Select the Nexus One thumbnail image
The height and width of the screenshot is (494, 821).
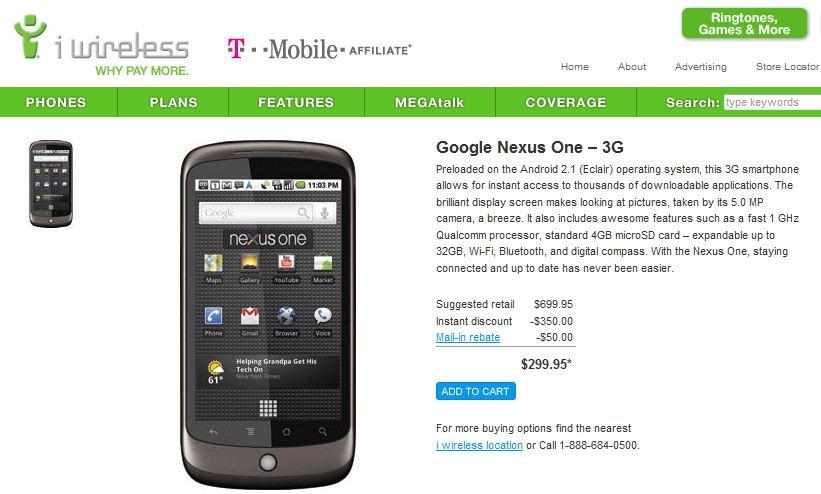click(51, 183)
